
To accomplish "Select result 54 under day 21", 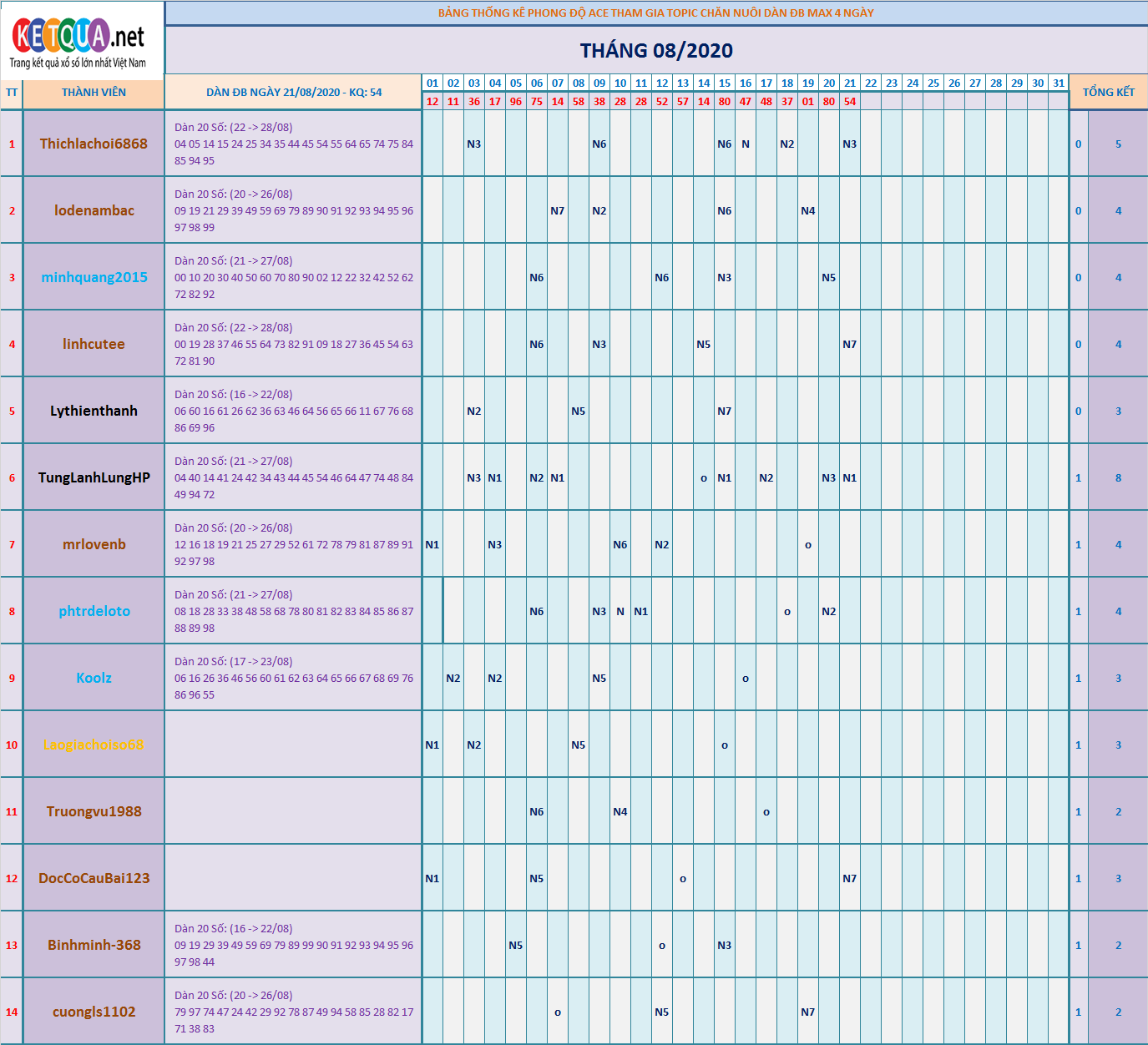I will 850,101.
